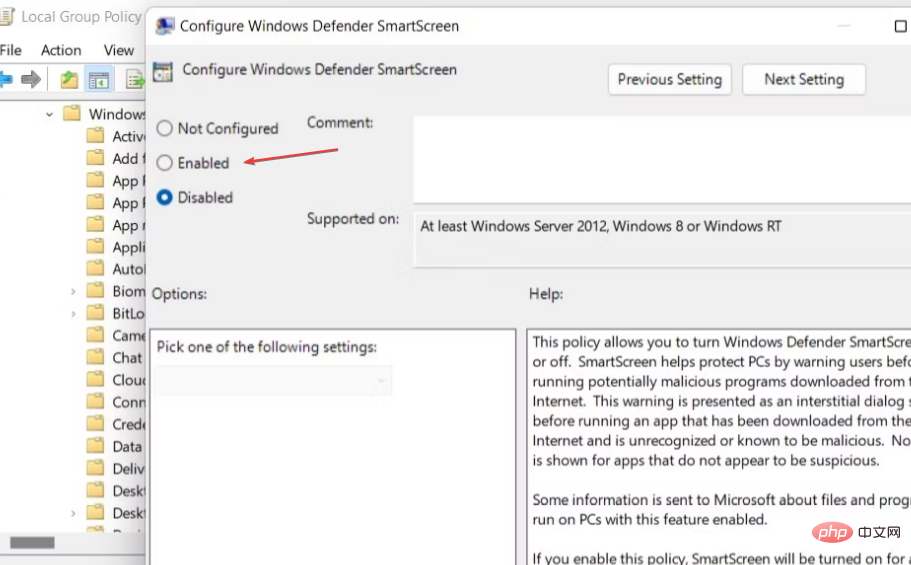This screenshot has width=911, height=565.
Task: Click the BitLo folder icon
Action: pos(95,313)
